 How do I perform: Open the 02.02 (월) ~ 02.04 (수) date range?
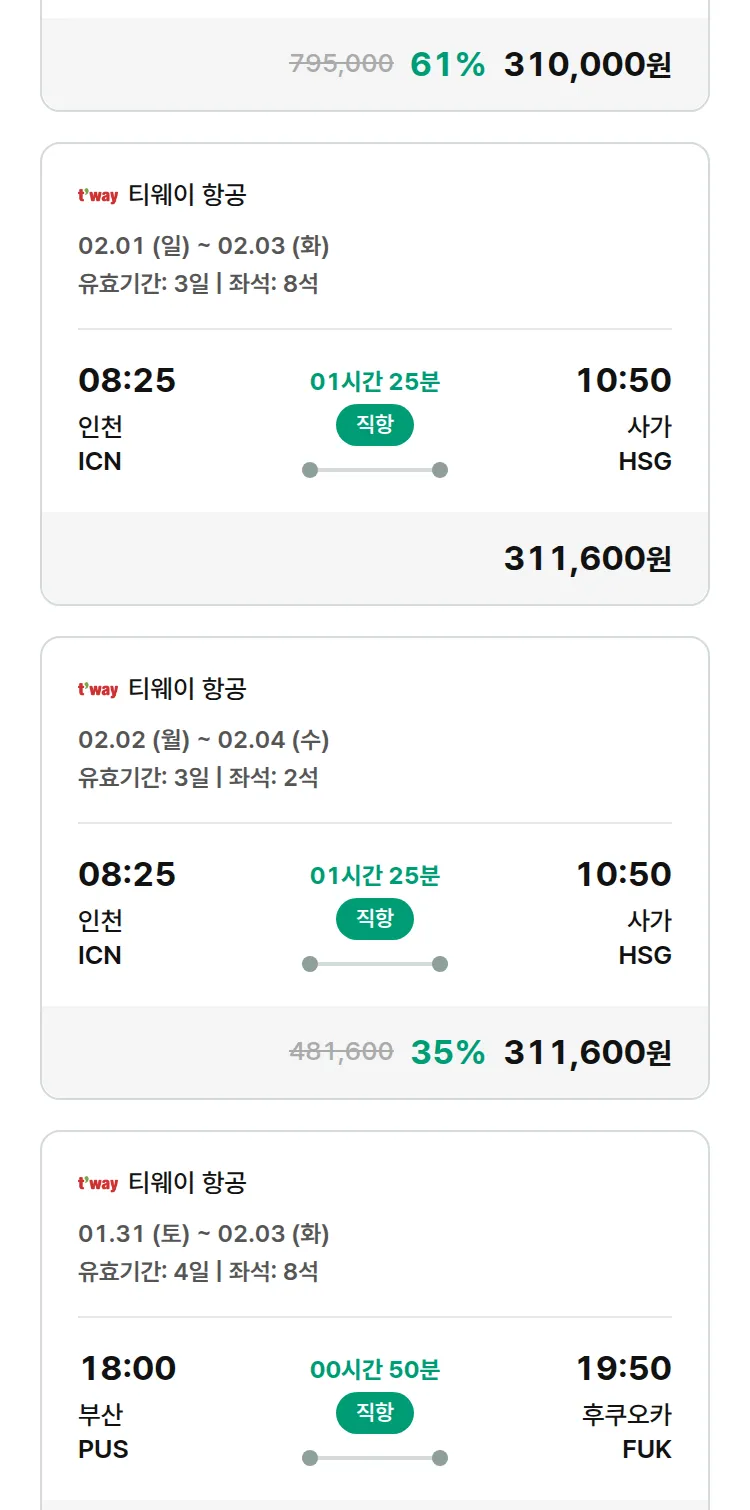pos(204,740)
